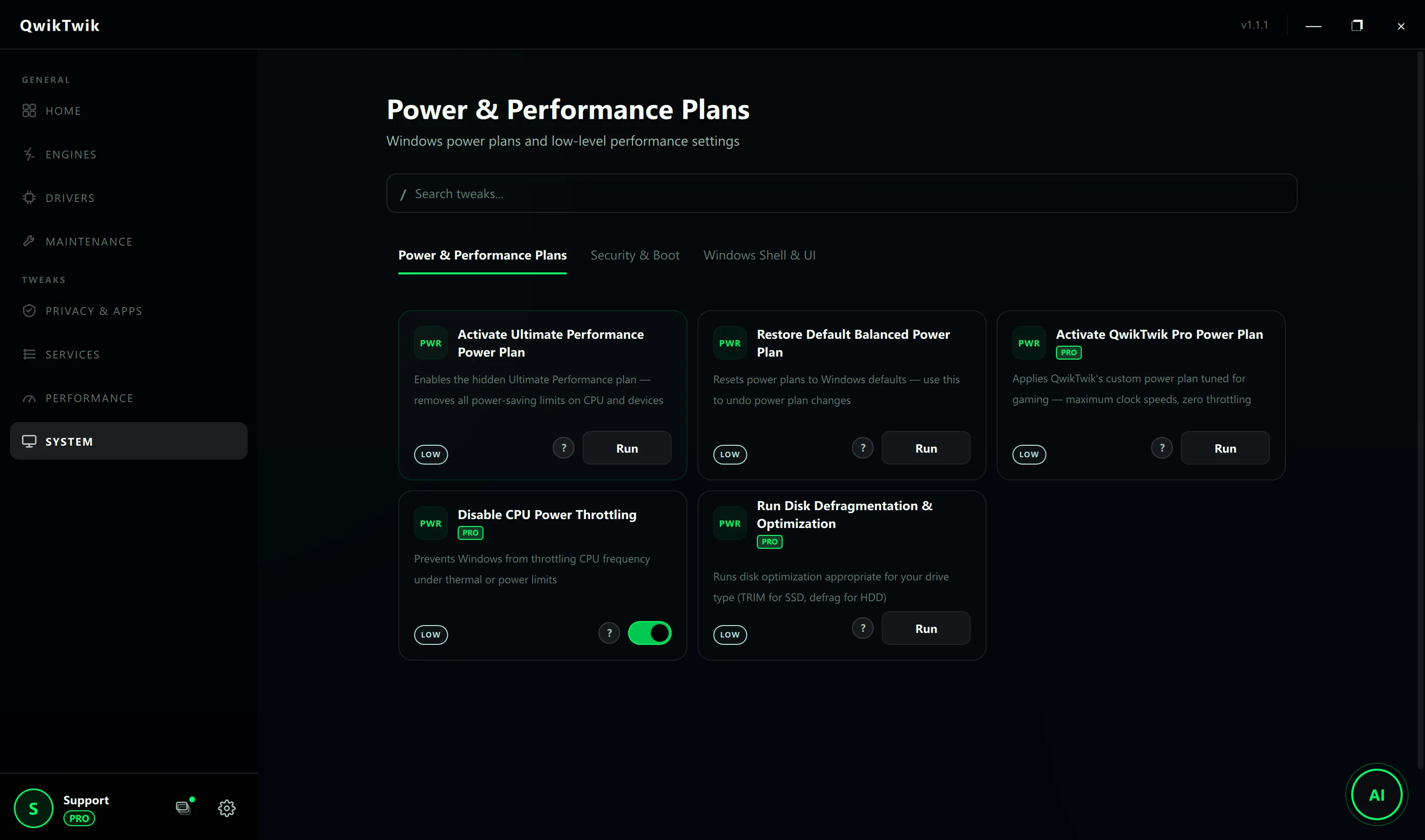Click PWR icon on Restore Default Balanced card

tap(730, 343)
